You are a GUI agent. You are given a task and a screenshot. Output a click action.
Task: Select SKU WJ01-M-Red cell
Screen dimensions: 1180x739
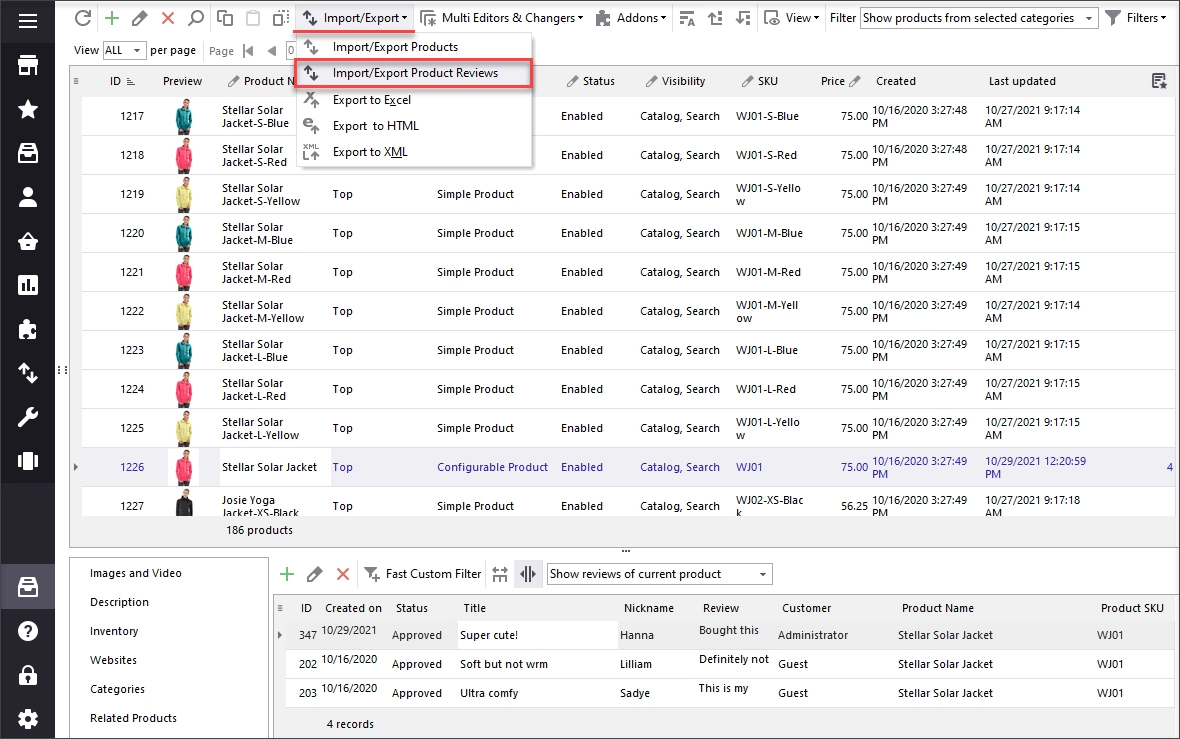[x=768, y=272]
